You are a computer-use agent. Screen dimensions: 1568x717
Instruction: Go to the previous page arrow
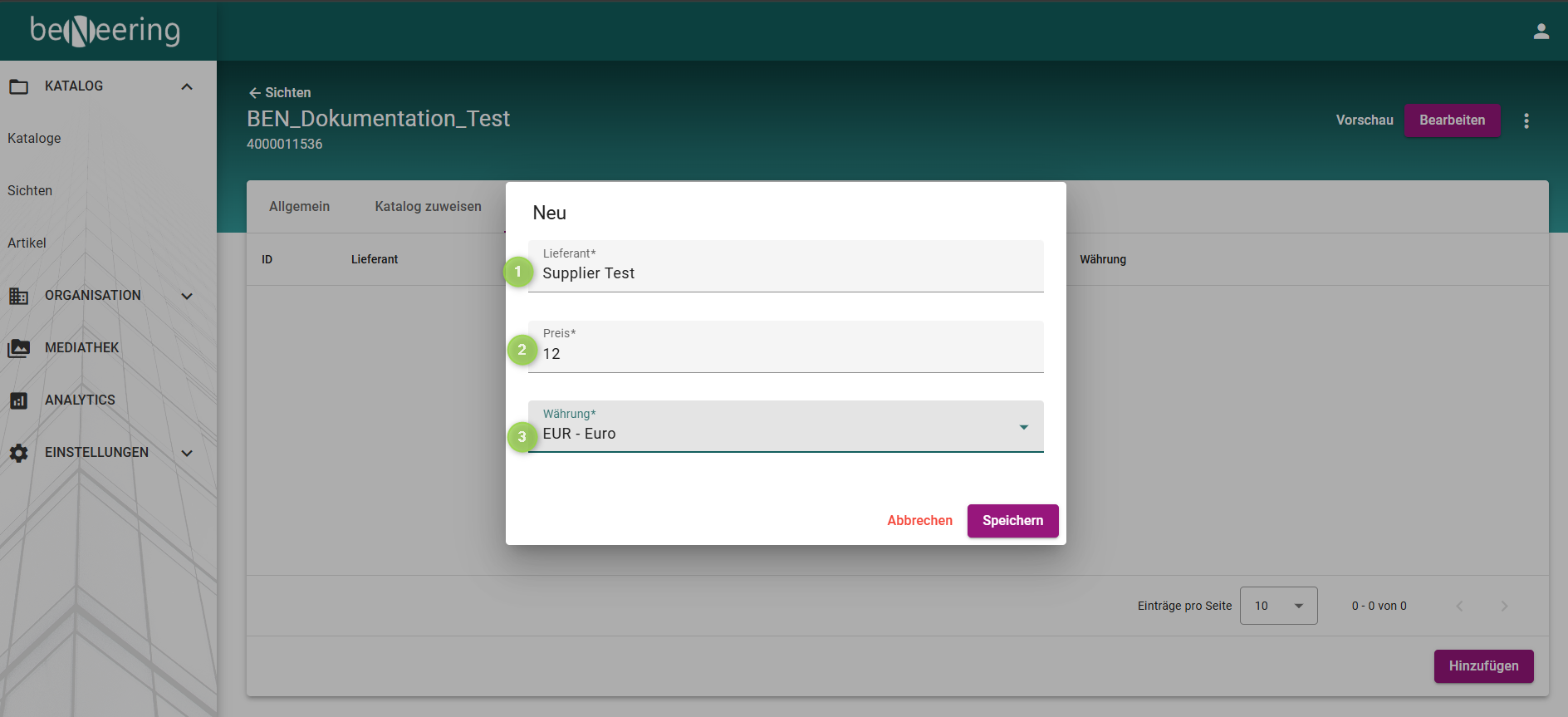[1459, 606]
